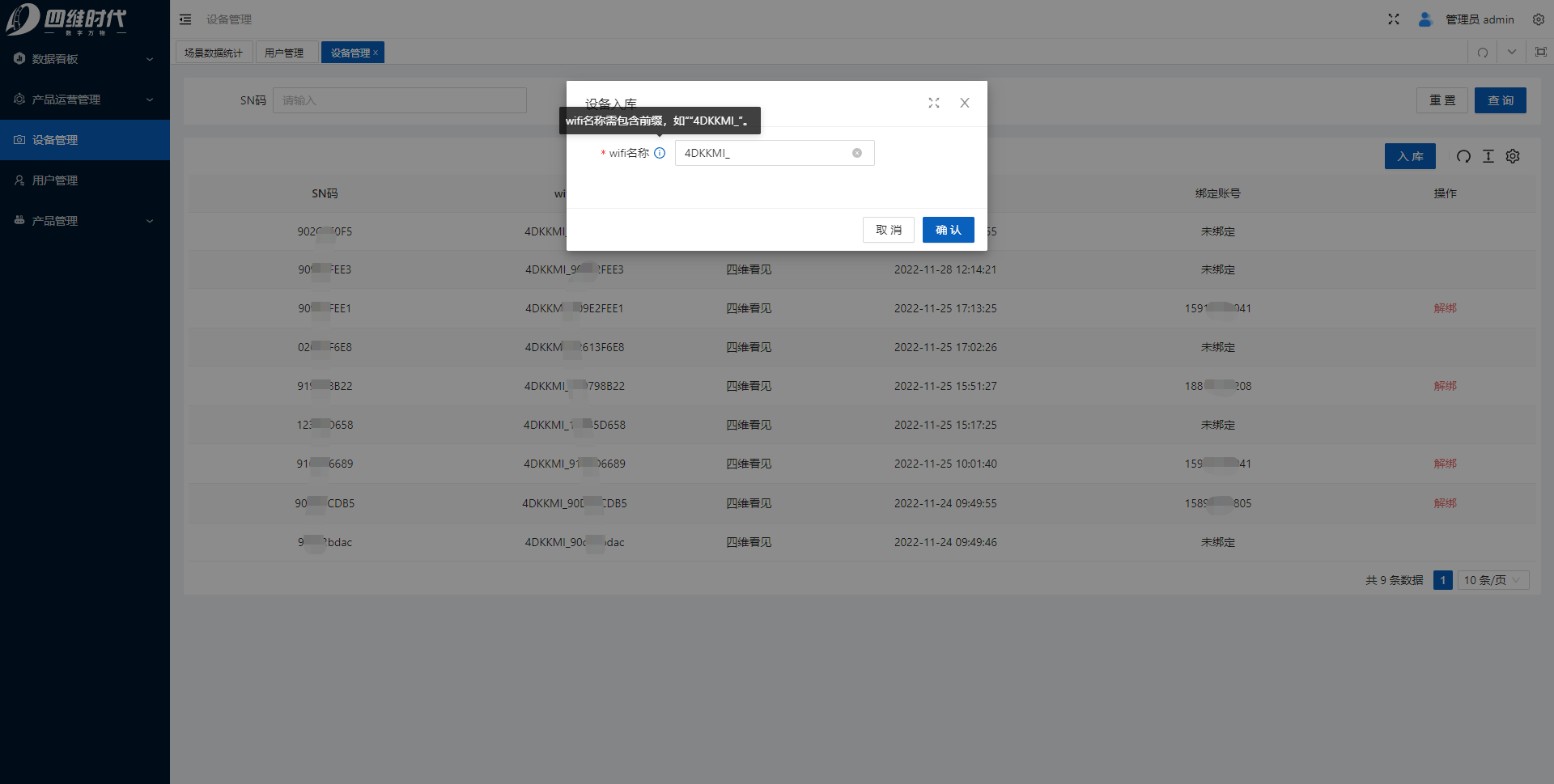Click the wifi名称 info tooltip icon
Viewport: 1554px width, 784px height.
(x=660, y=153)
